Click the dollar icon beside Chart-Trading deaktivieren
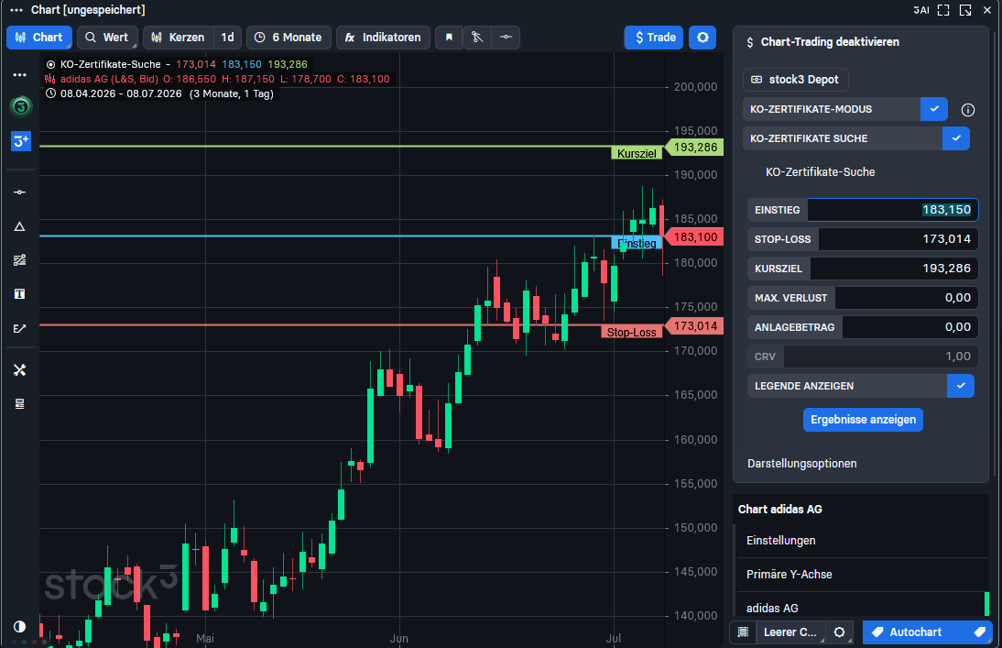This screenshot has height=648, width=1002. coord(750,42)
